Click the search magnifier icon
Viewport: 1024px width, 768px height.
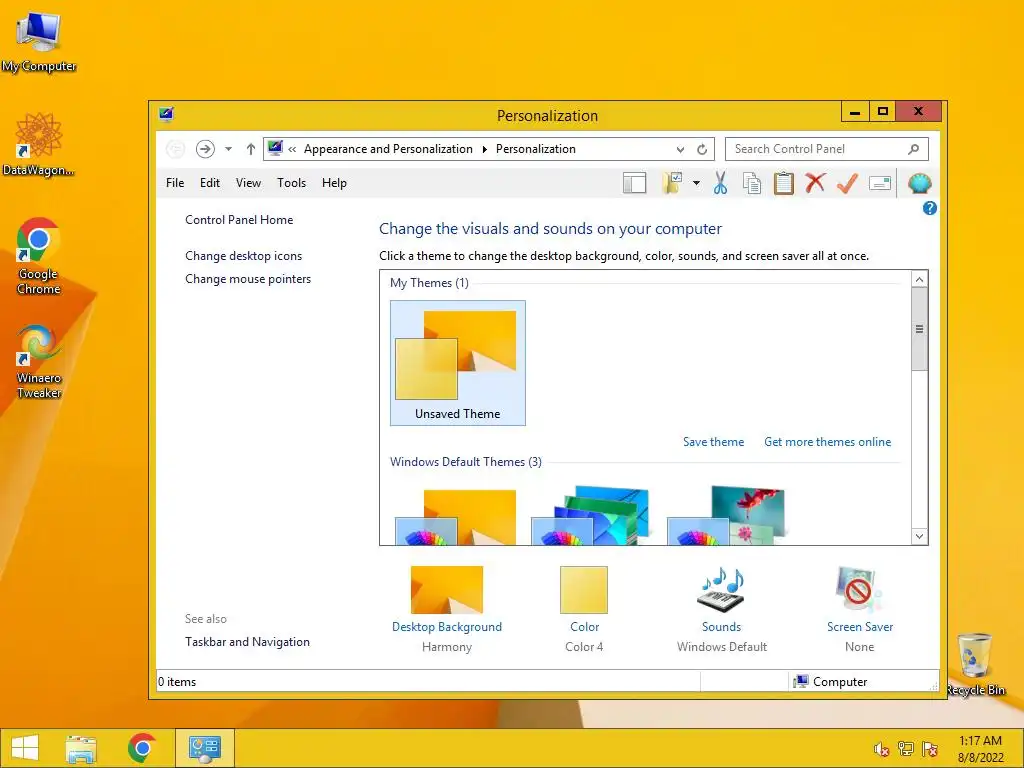(914, 150)
